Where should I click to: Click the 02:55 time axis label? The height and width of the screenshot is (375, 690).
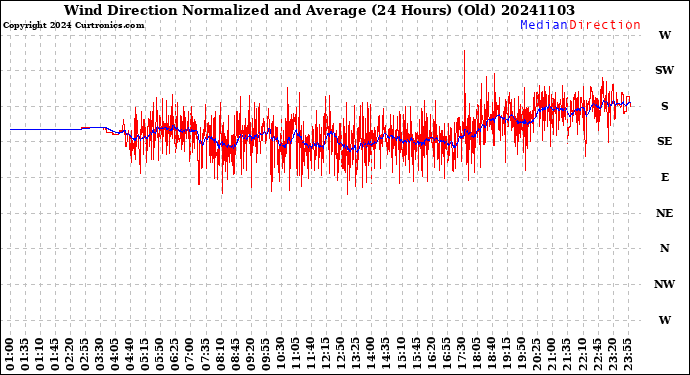coord(85,355)
